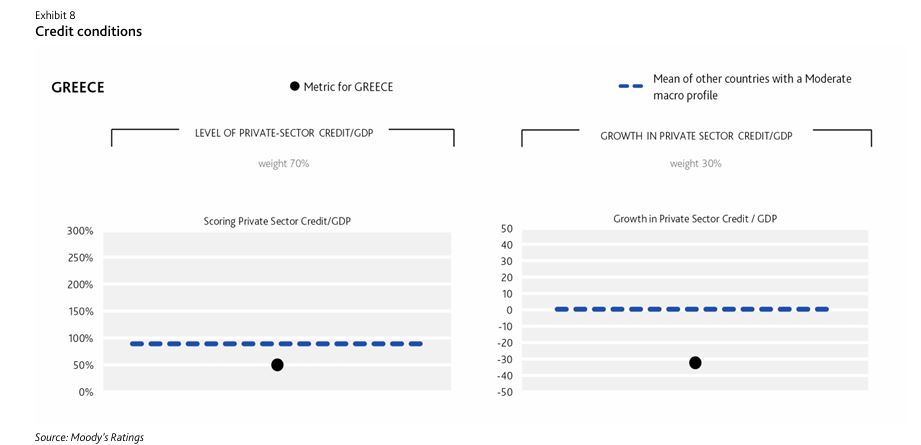Click 'Growth in Private Sector Credit / GDP' title
The height and width of the screenshot is (445, 921).
coord(696,218)
